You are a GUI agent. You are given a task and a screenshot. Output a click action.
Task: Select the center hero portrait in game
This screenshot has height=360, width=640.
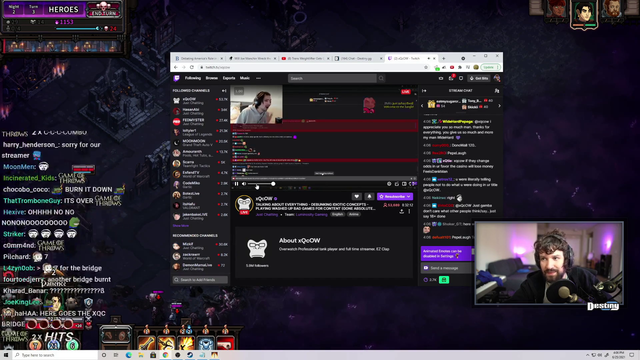[x=584, y=14]
